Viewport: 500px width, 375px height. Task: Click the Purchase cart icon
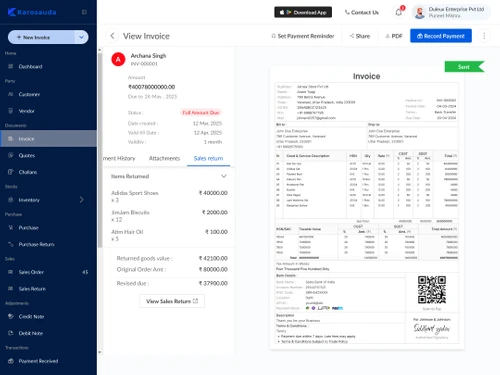[x=11, y=228]
